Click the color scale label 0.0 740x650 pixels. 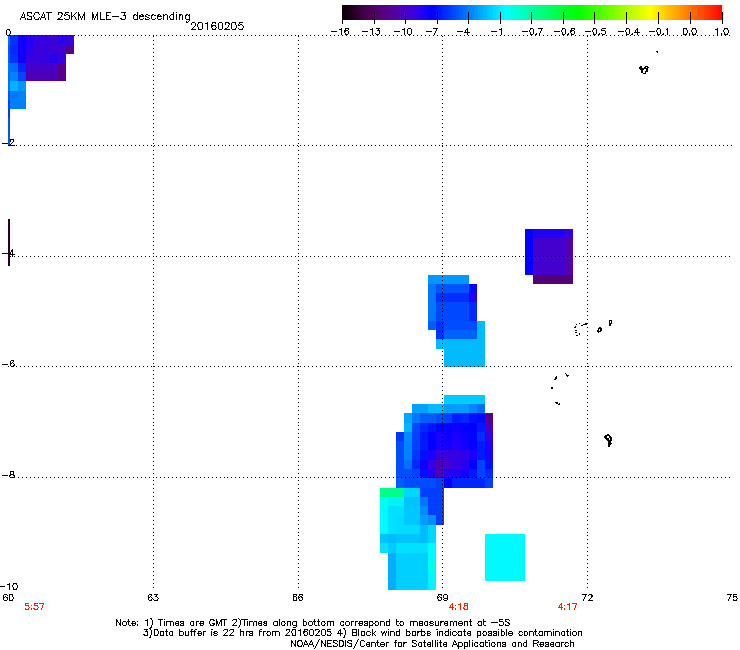(x=690, y=32)
